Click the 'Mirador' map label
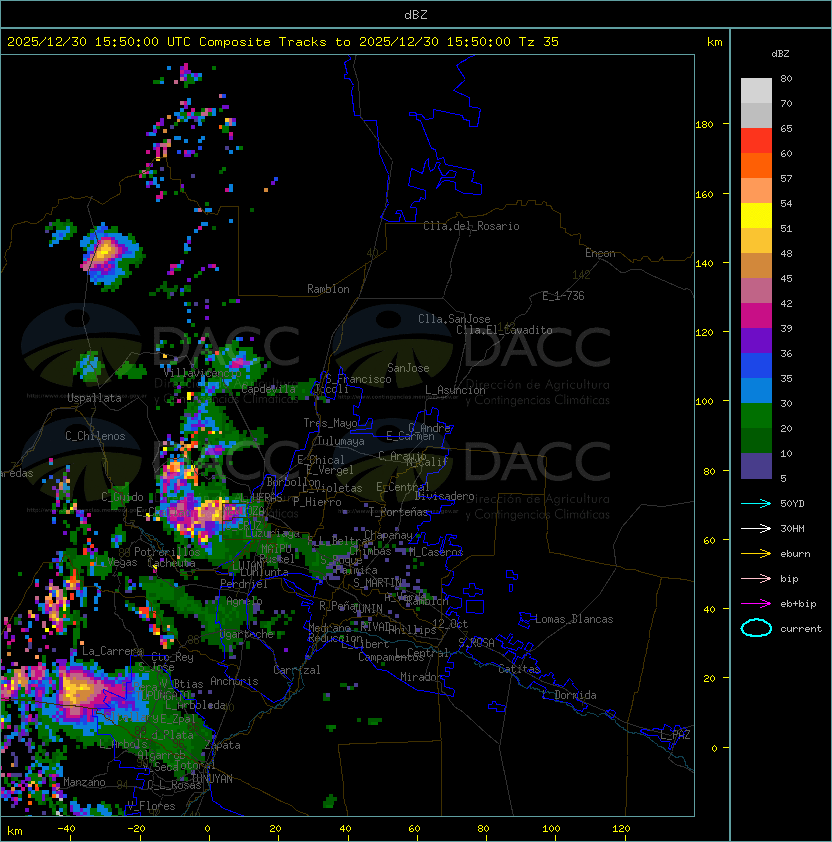Image resolution: width=832 pixels, height=842 pixels. (421, 677)
